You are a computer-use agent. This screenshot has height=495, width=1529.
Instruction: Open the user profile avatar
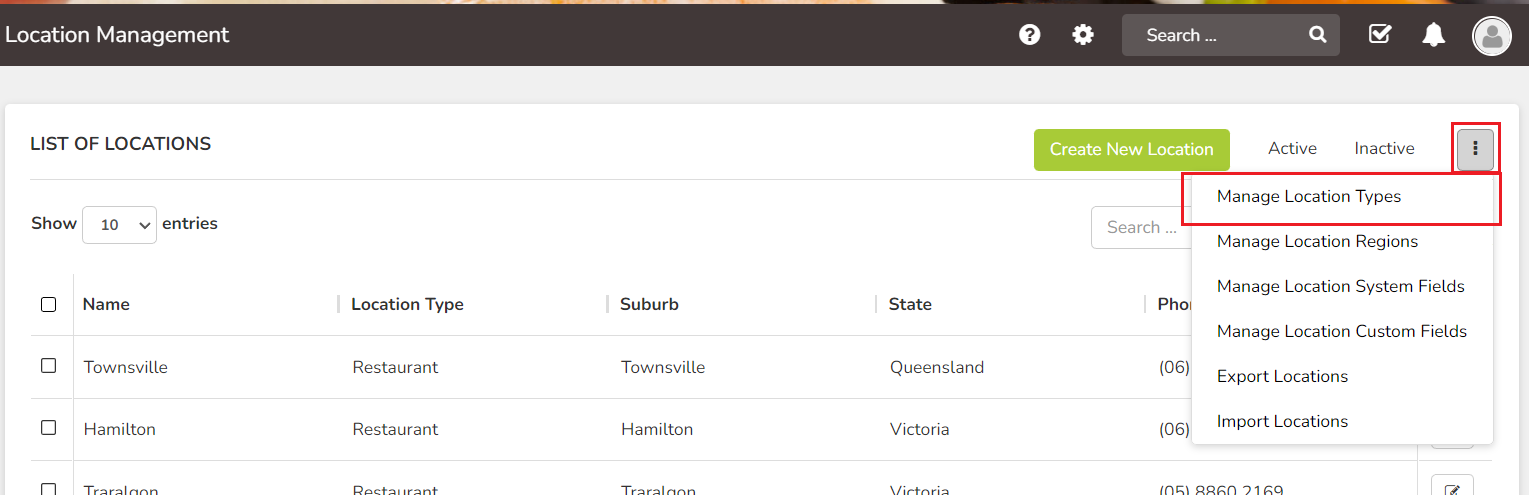[x=1492, y=36]
